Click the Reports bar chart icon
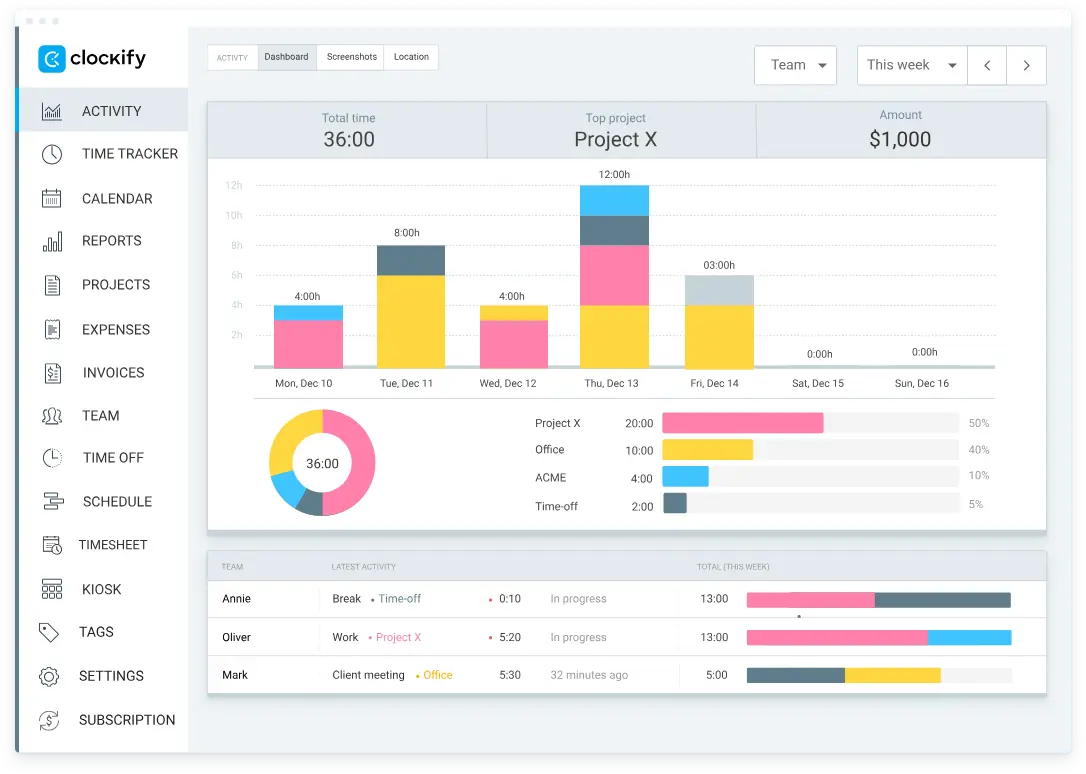Viewport: 1086px width, 774px height. pyautogui.click(x=52, y=241)
